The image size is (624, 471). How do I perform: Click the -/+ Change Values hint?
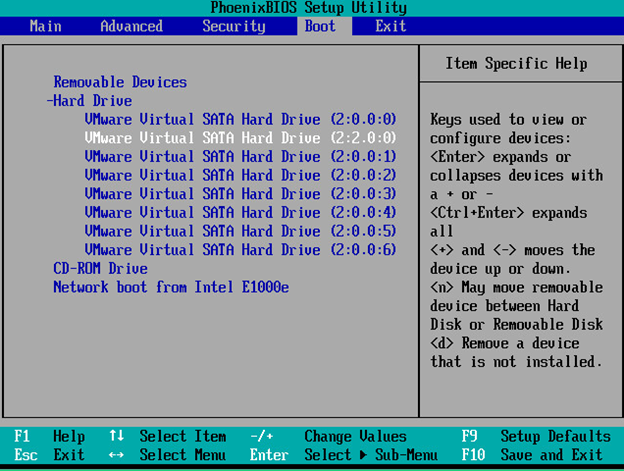coord(328,436)
